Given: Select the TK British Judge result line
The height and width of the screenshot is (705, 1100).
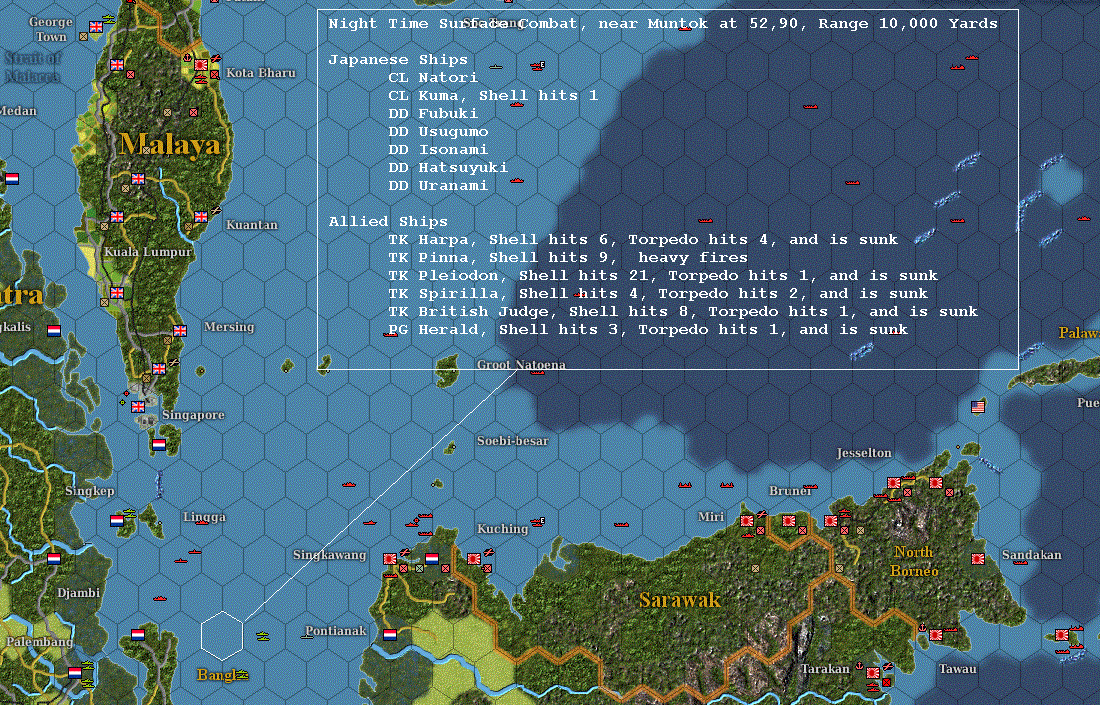Looking at the screenshot, I should pyautogui.click(x=683, y=311).
